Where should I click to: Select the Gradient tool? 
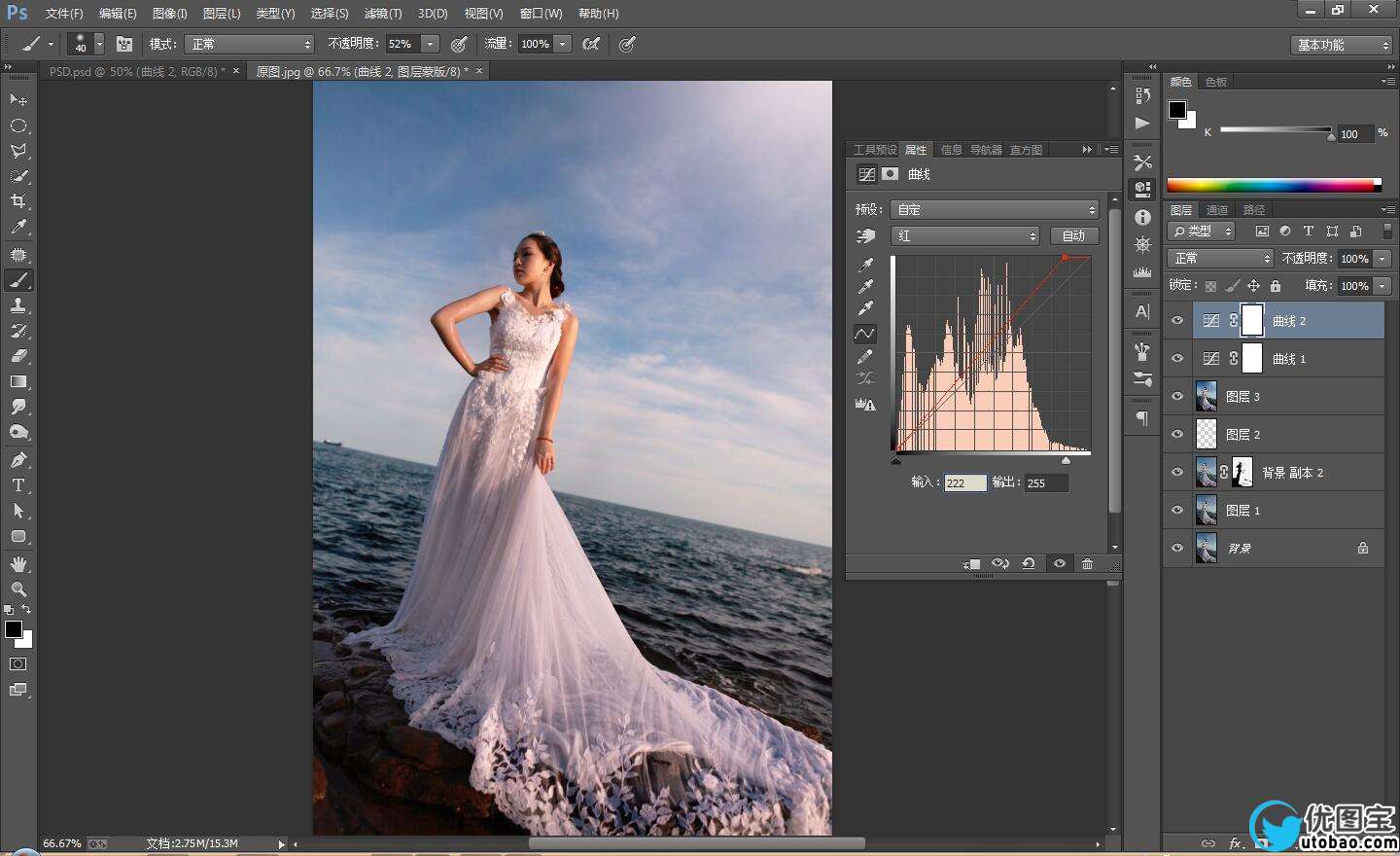(17, 381)
